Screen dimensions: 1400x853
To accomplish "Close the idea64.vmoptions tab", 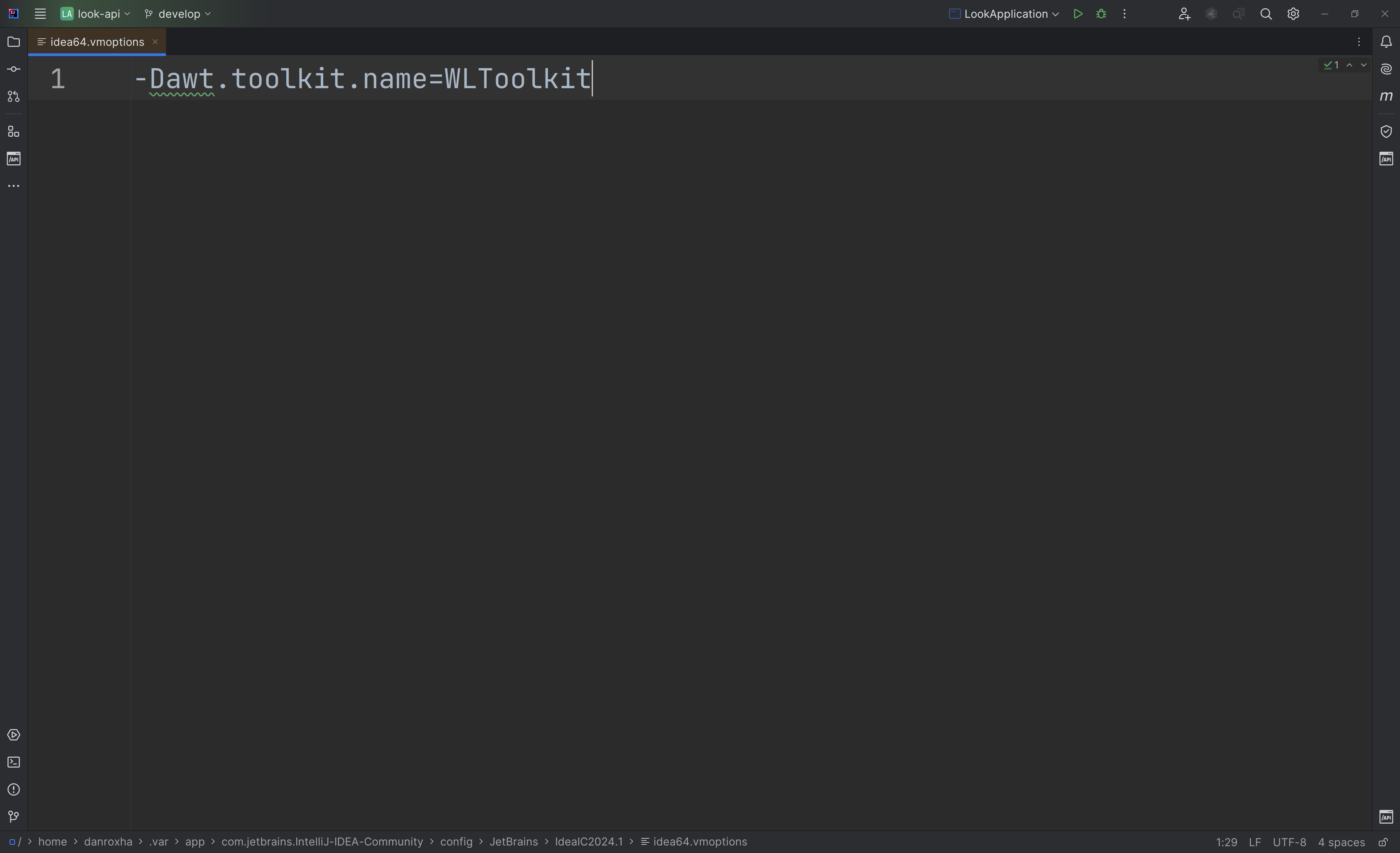I will (155, 42).
